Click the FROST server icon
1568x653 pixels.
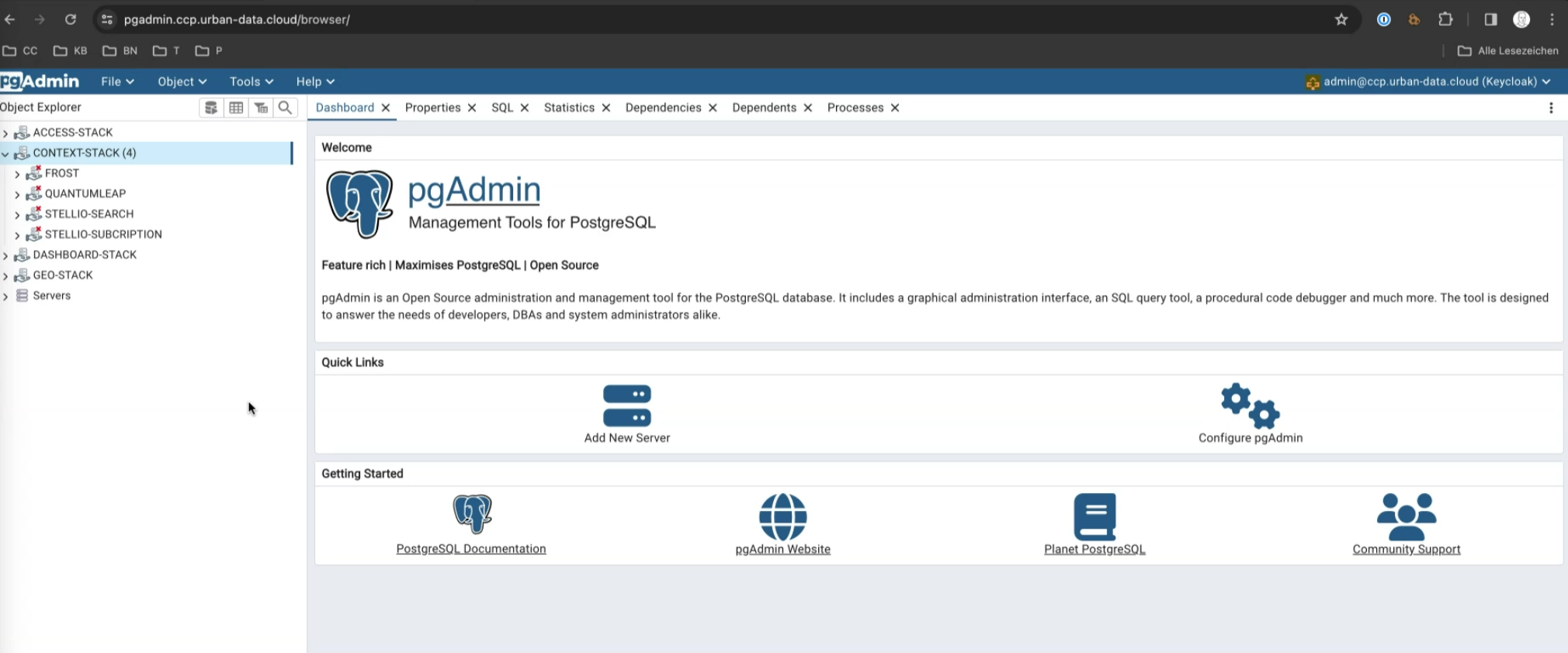pos(33,173)
